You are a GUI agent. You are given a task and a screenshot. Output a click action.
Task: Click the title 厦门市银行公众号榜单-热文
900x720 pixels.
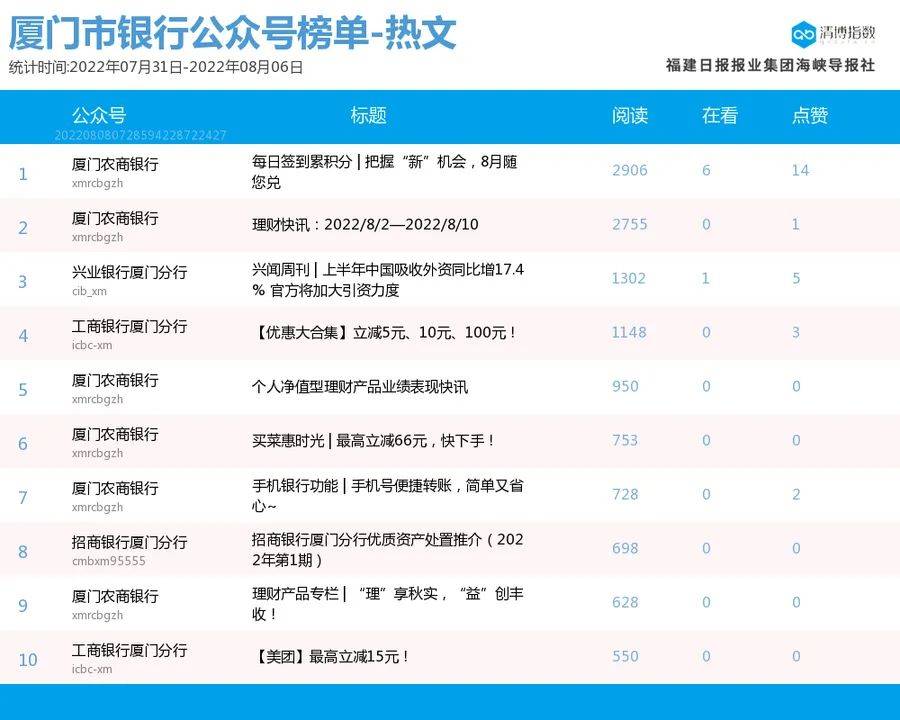pos(232,33)
